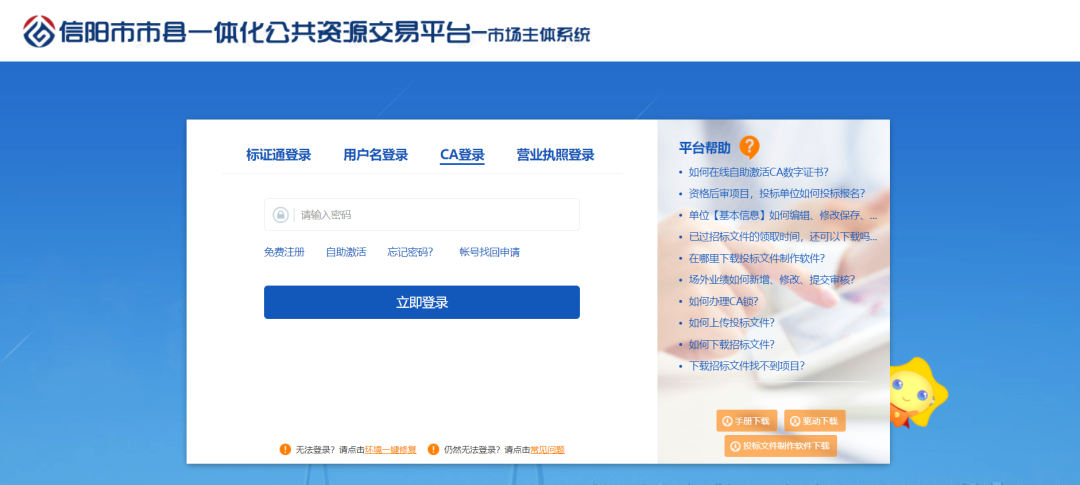Switch to the 标证通登录 tab
This screenshot has width=1080, height=485.
(278, 155)
